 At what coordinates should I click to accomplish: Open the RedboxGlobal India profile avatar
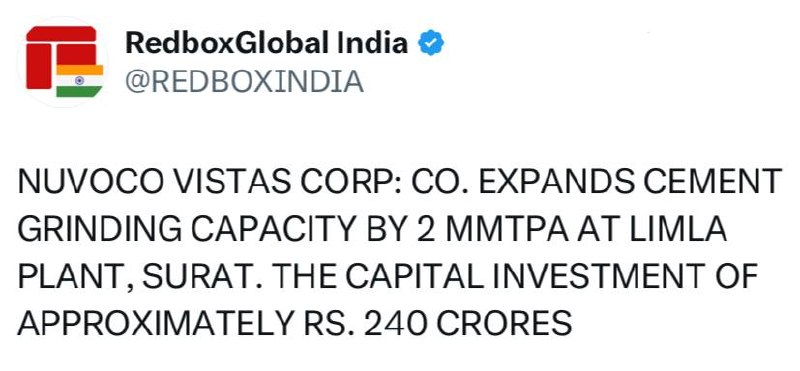pos(62,61)
